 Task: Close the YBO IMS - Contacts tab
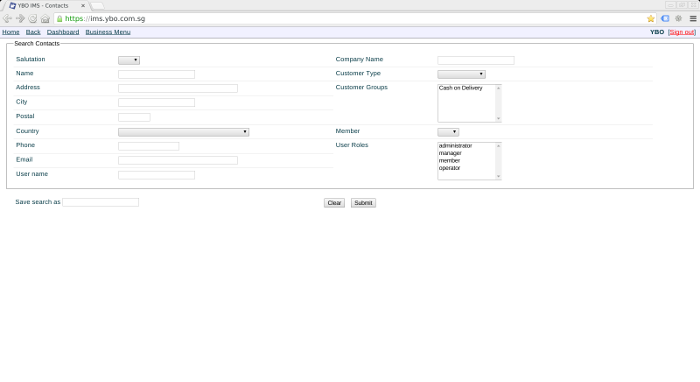(x=83, y=6)
